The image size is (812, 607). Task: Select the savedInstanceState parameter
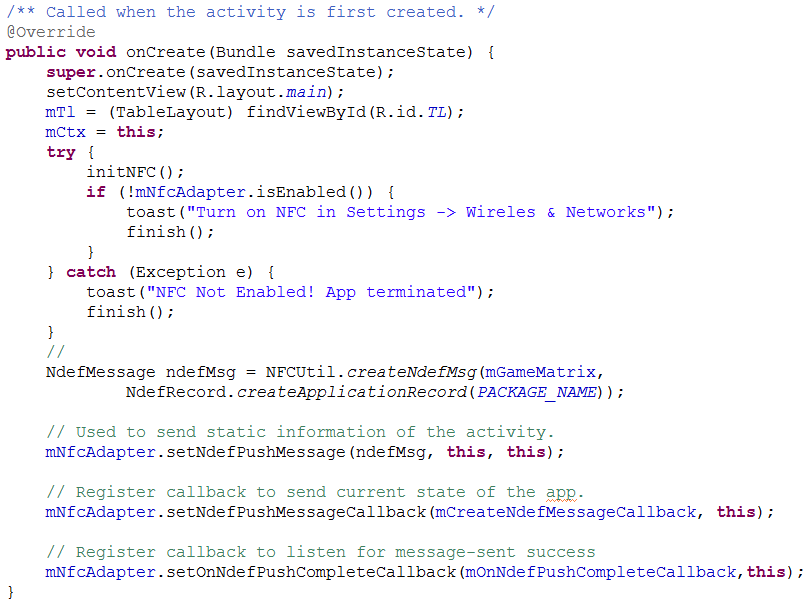[375, 52]
